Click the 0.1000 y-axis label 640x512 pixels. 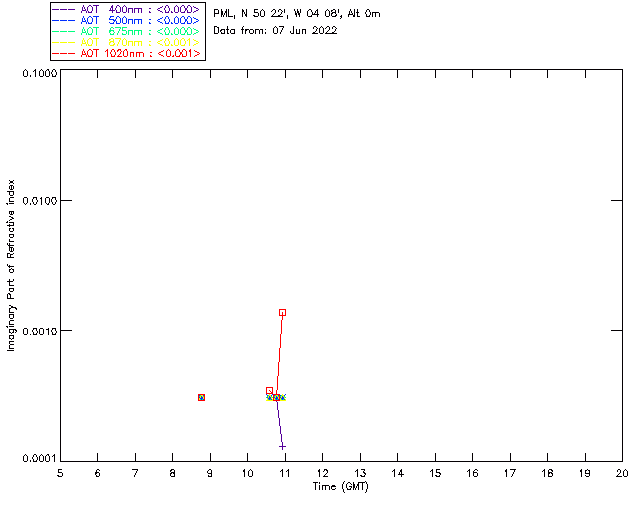click(x=39, y=73)
